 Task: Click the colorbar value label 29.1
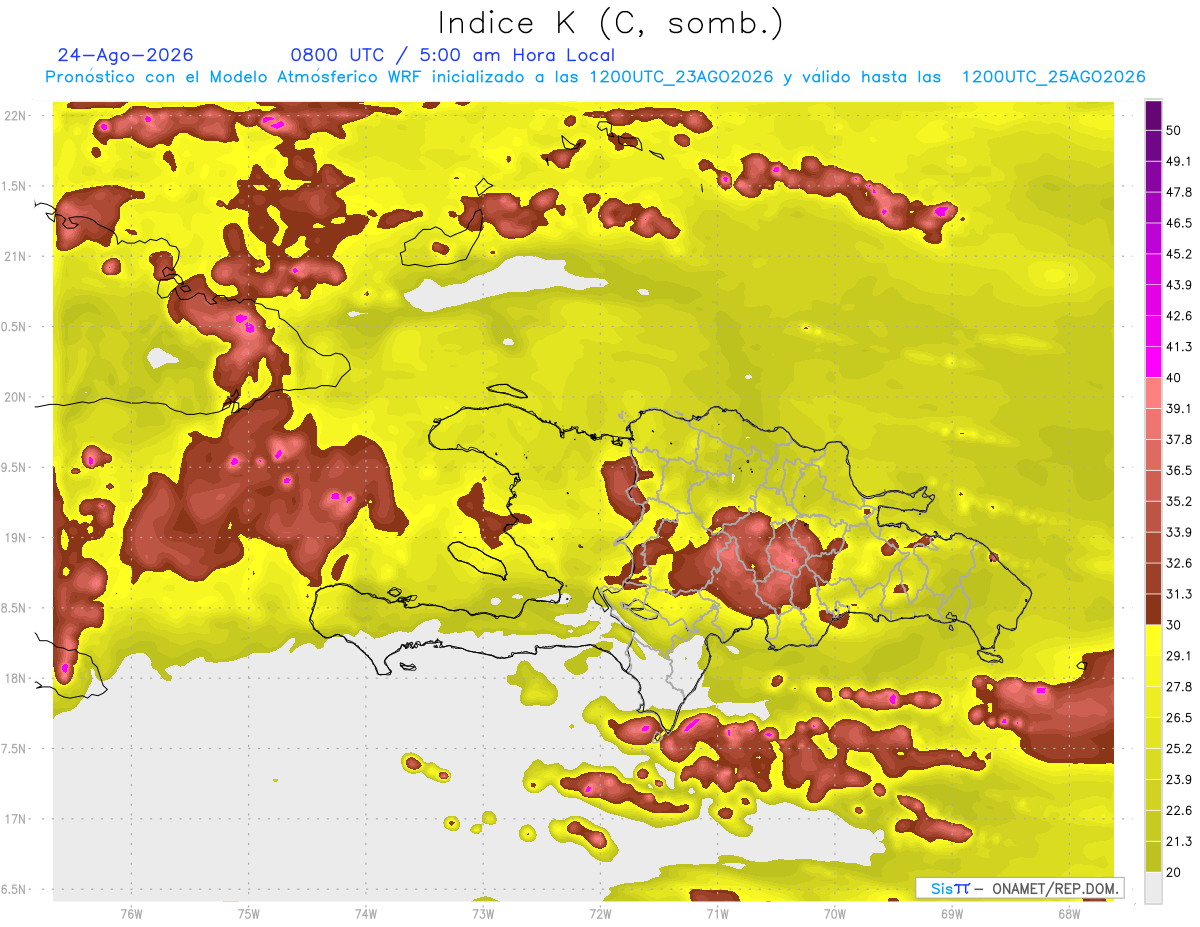click(x=1179, y=655)
